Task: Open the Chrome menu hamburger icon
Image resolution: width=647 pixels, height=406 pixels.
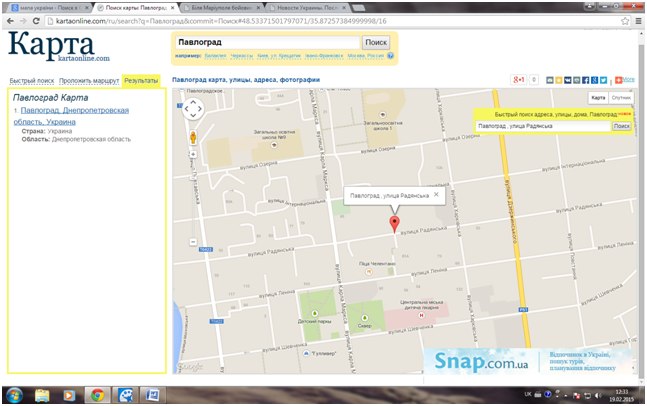Action: [x=639, y=21]
